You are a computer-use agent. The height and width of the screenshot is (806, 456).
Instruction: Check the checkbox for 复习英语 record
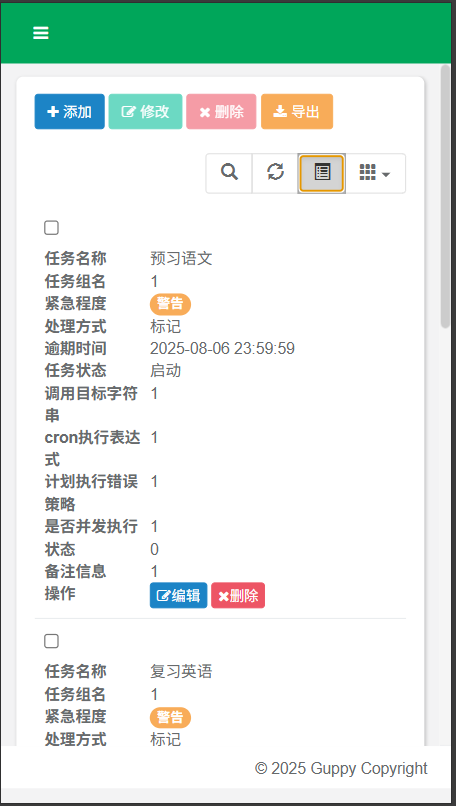51,641
